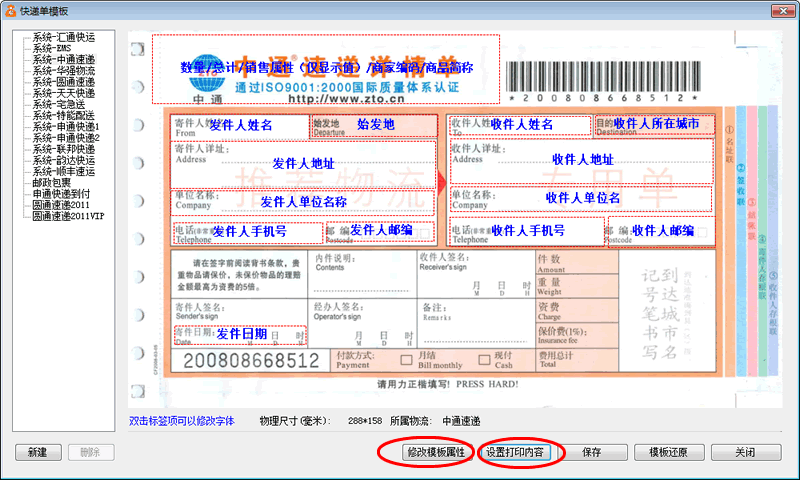The image size is (800, 480).
Task: Click 设置打印内容 button
Action: click(x=515, y=452)
